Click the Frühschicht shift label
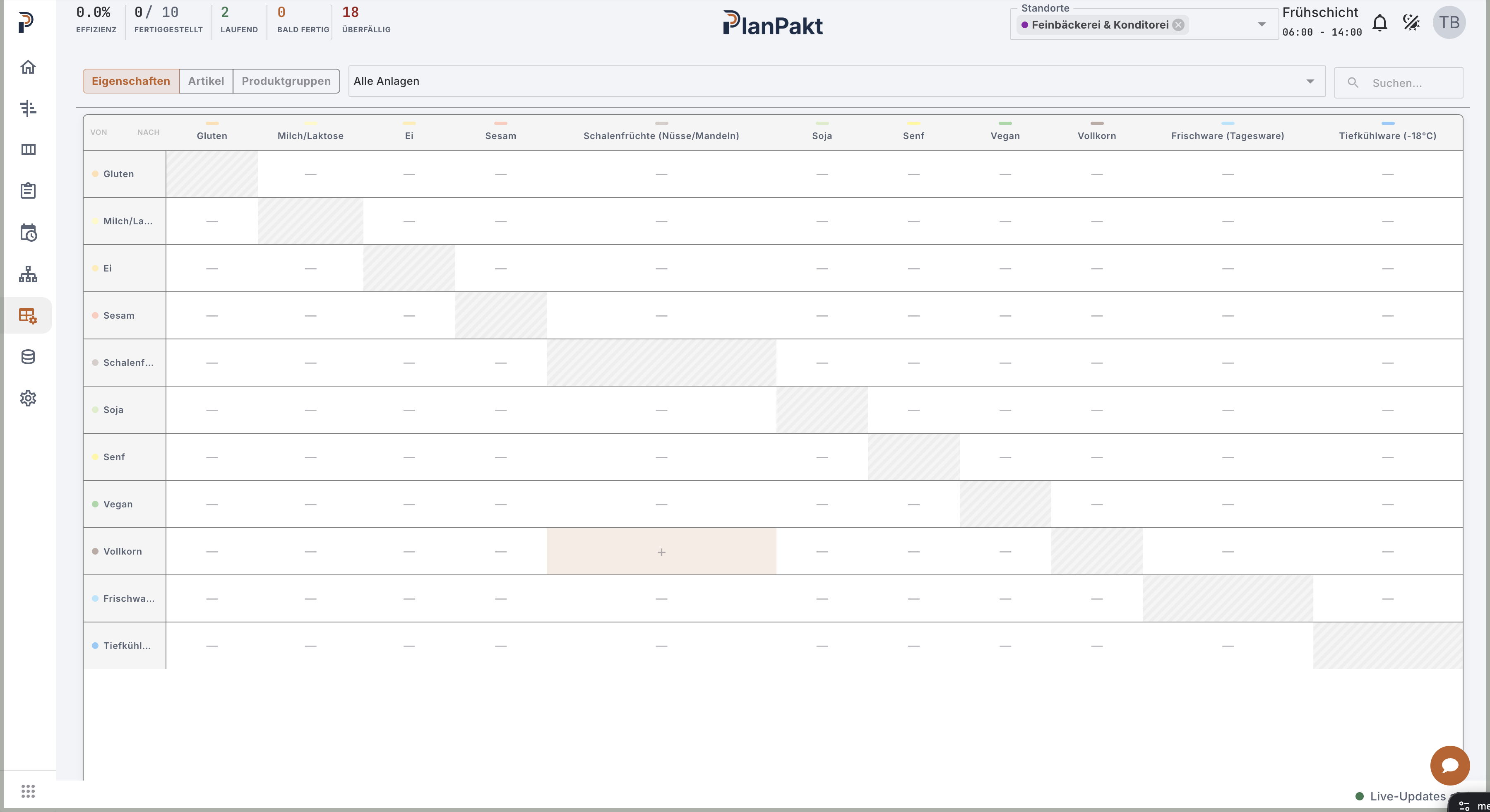 pyautogui.click(x=1320, y=12)
